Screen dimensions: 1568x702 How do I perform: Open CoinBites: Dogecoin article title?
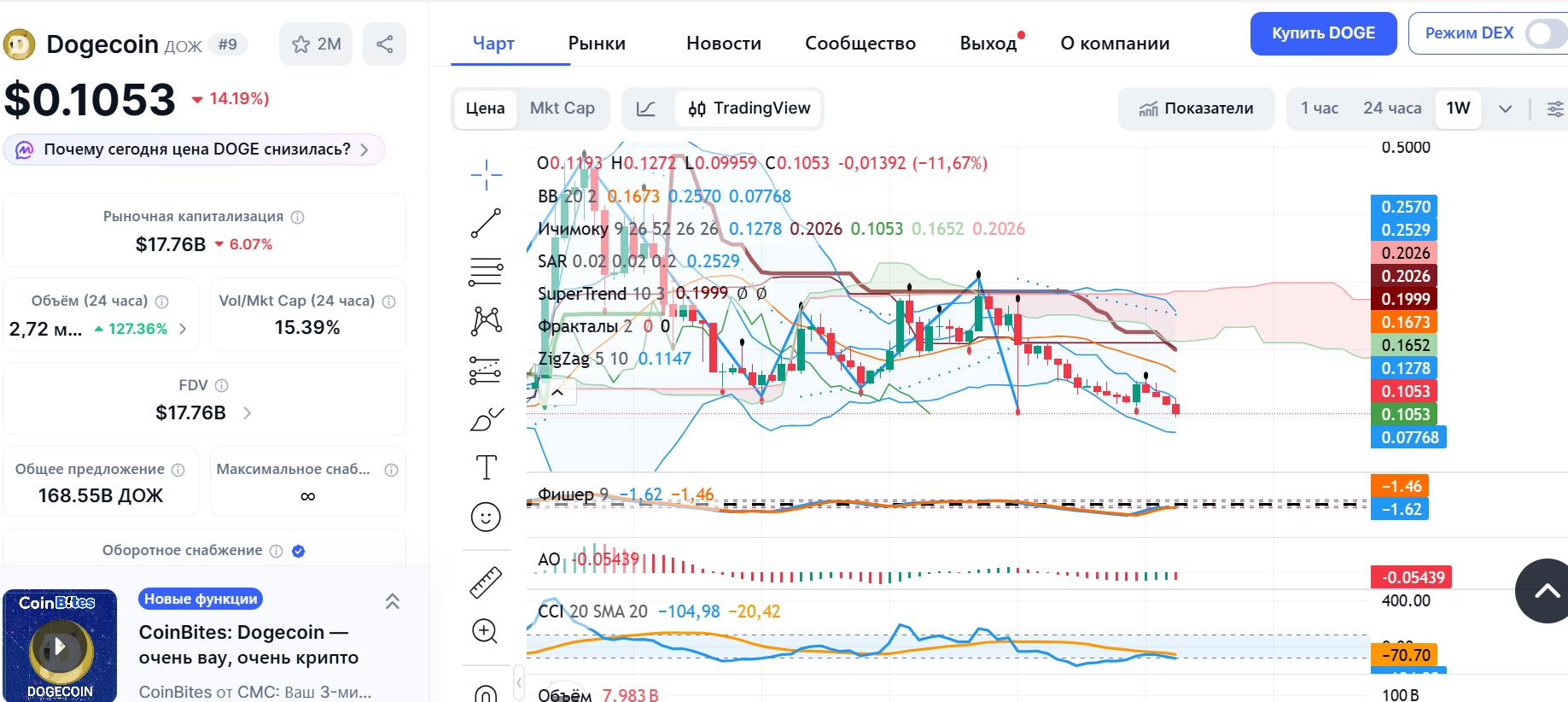pos(249,645)
